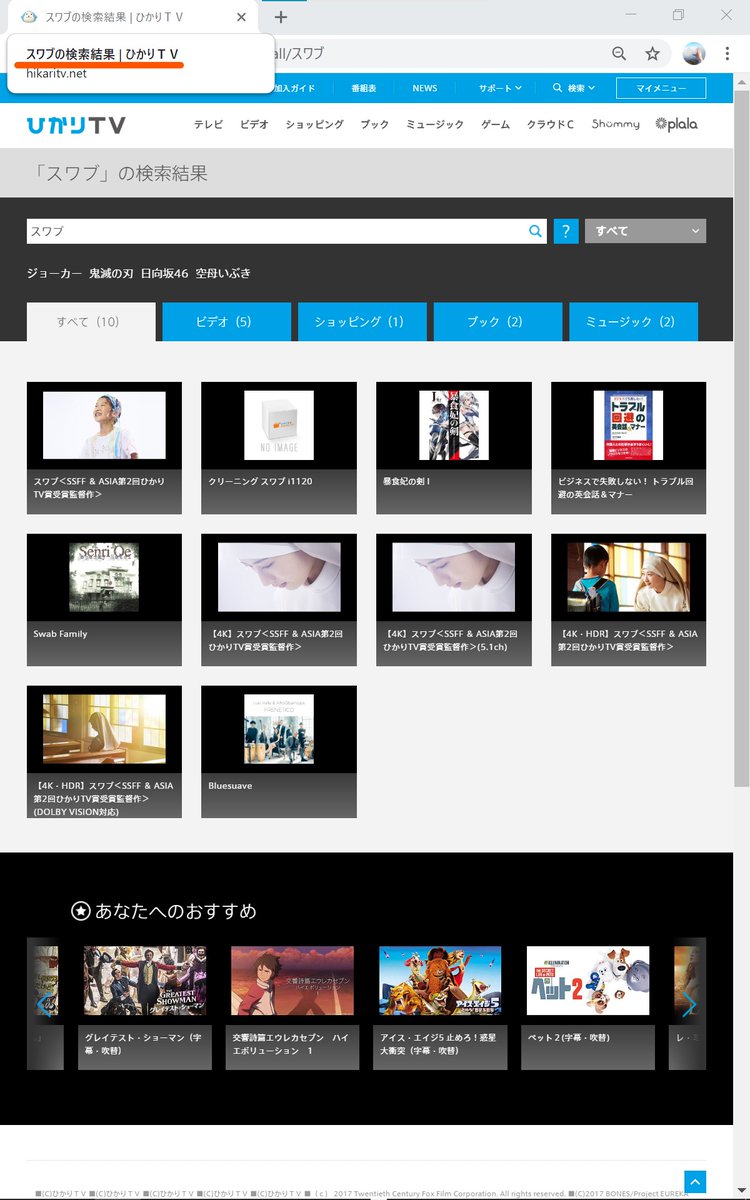Click the ひかりTV logo

(x=76, y=124)
